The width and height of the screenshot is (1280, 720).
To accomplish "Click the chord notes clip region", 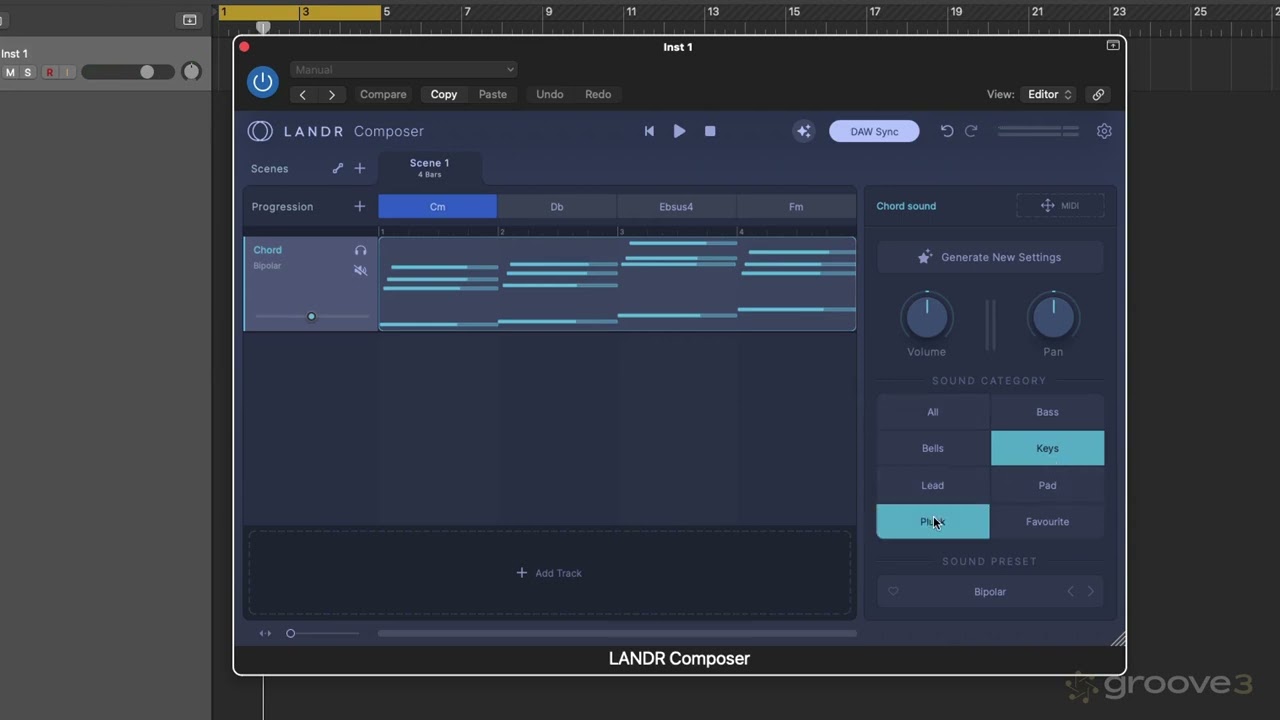I will pyautogui.click(x=617, y=283).
